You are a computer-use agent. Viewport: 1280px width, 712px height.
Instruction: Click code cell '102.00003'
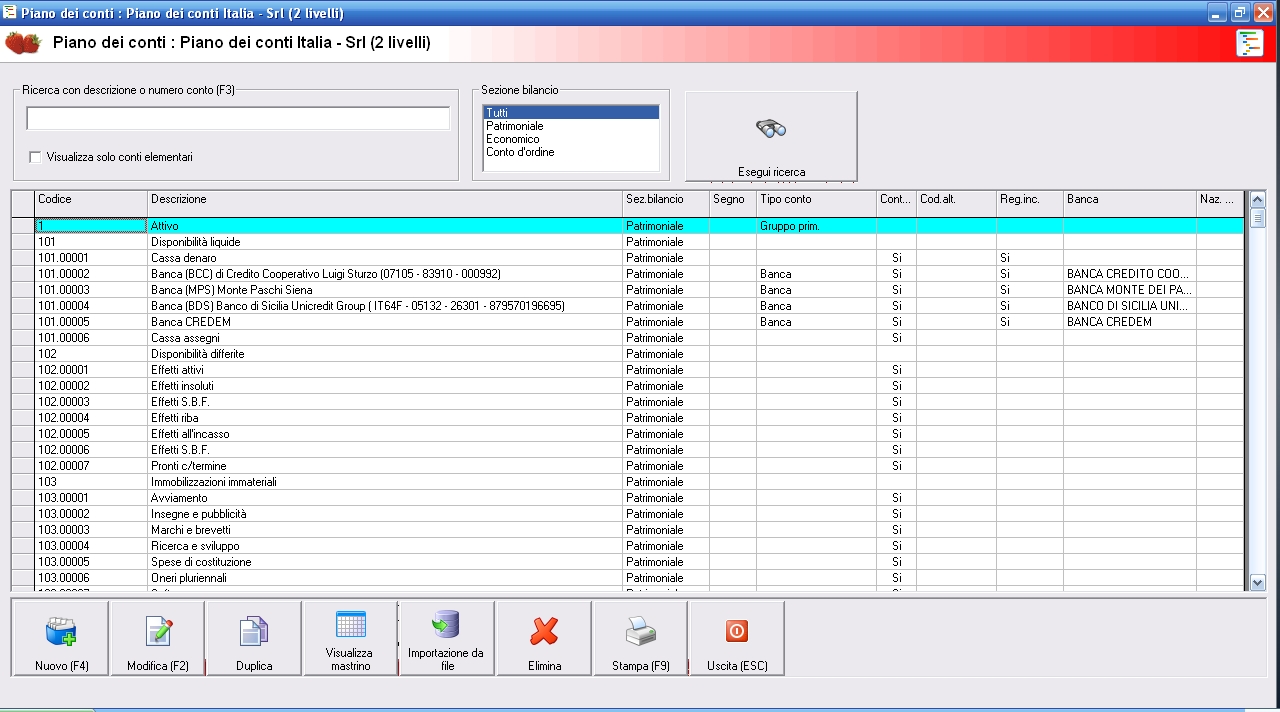pyautogui.click(x=91, y=402)
